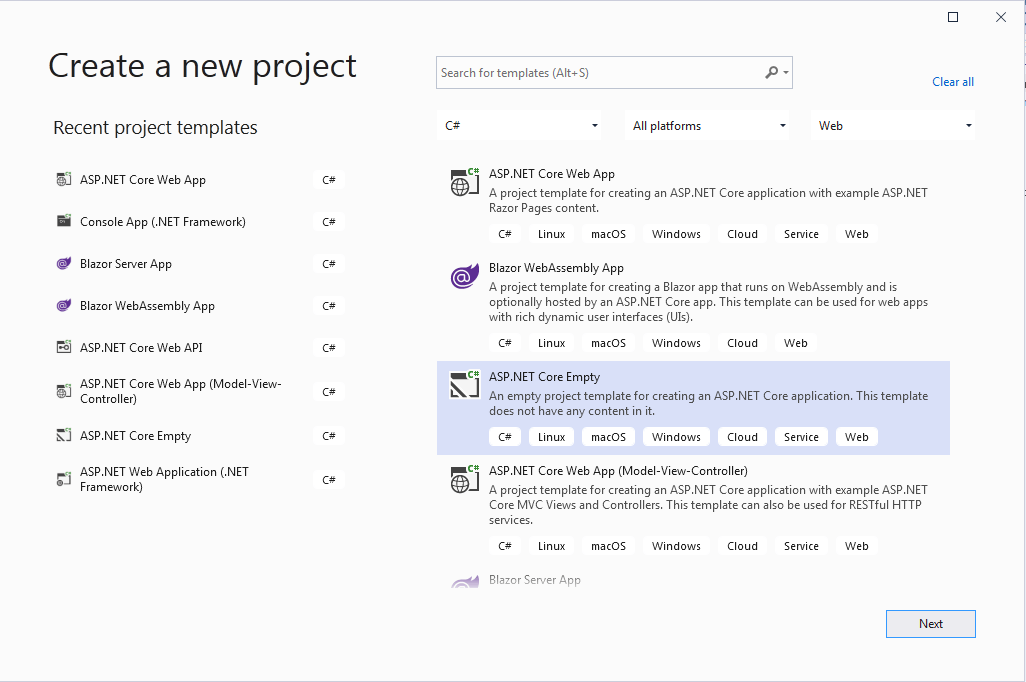The image size is (1026, 682).
Task: Click the Model-View-Controller template title in results list
Action: (618, 471)
